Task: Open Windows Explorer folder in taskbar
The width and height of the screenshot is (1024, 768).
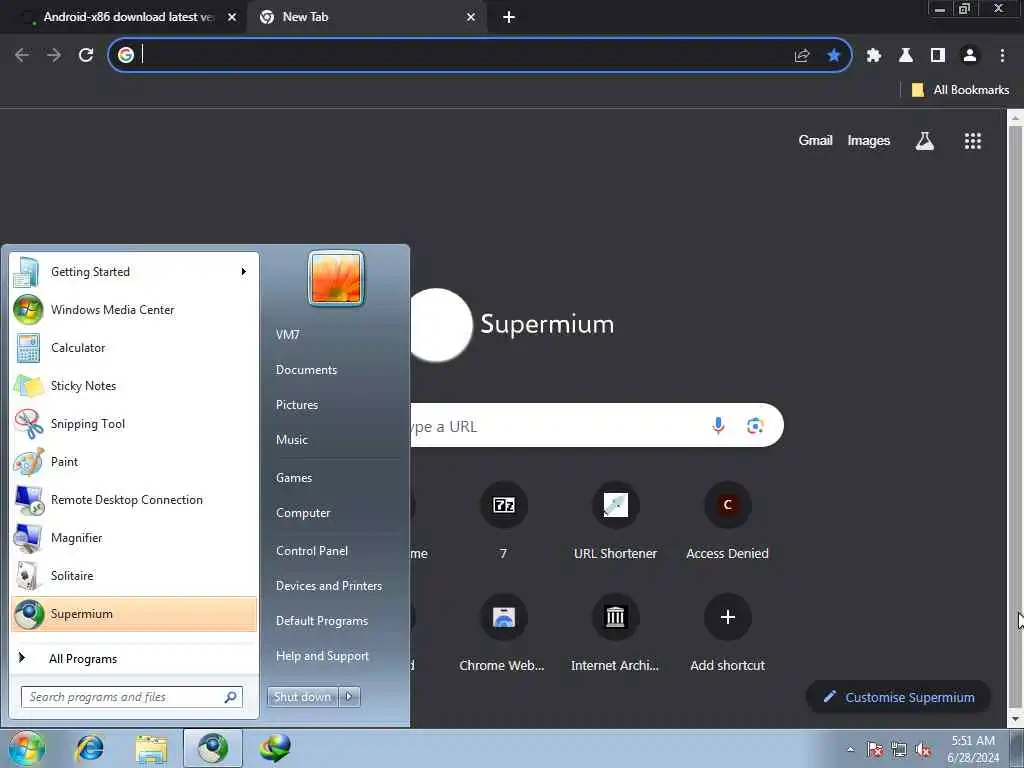Action: tap(152, 748)
